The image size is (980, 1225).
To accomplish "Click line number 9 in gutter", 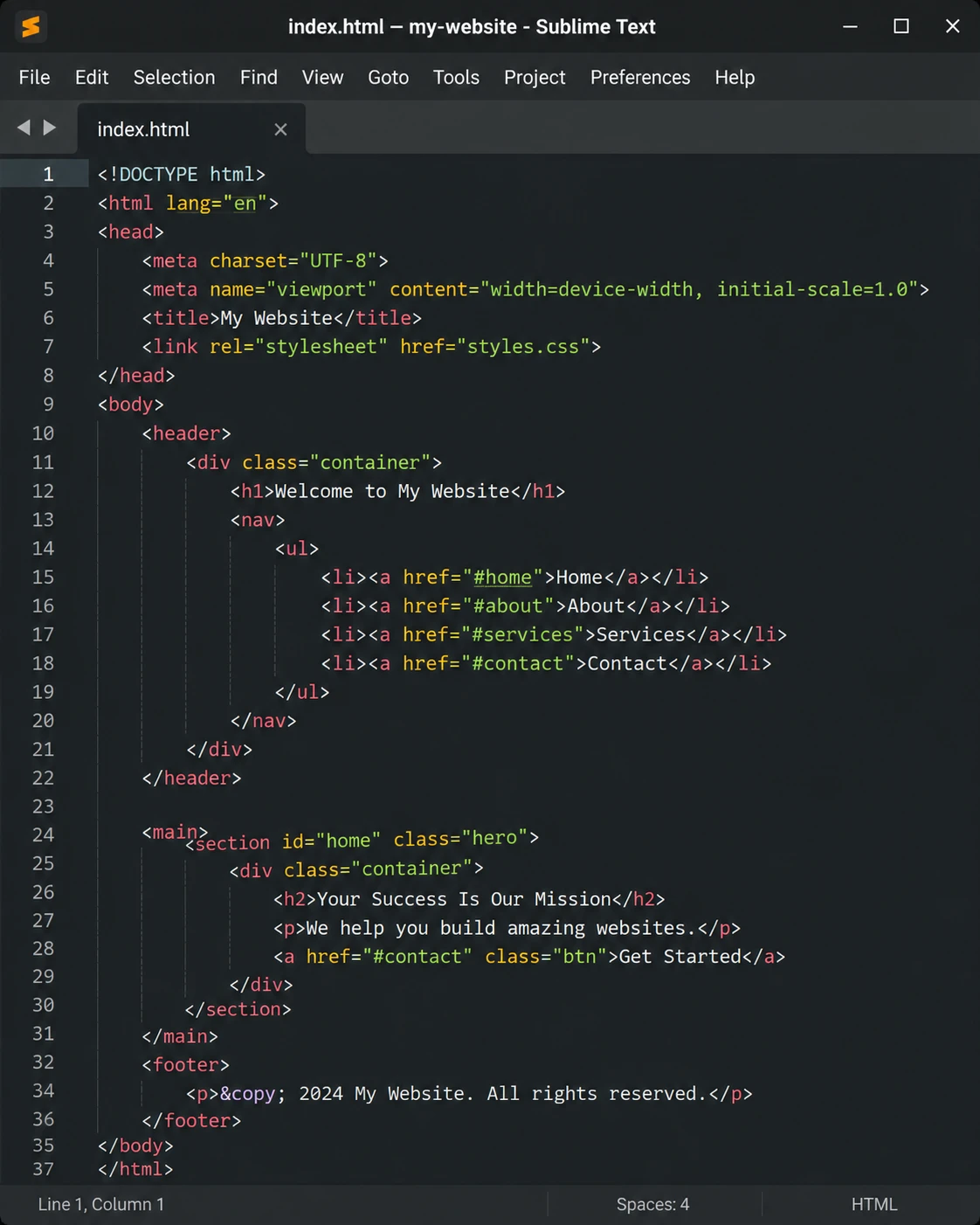I will point(48,404).
